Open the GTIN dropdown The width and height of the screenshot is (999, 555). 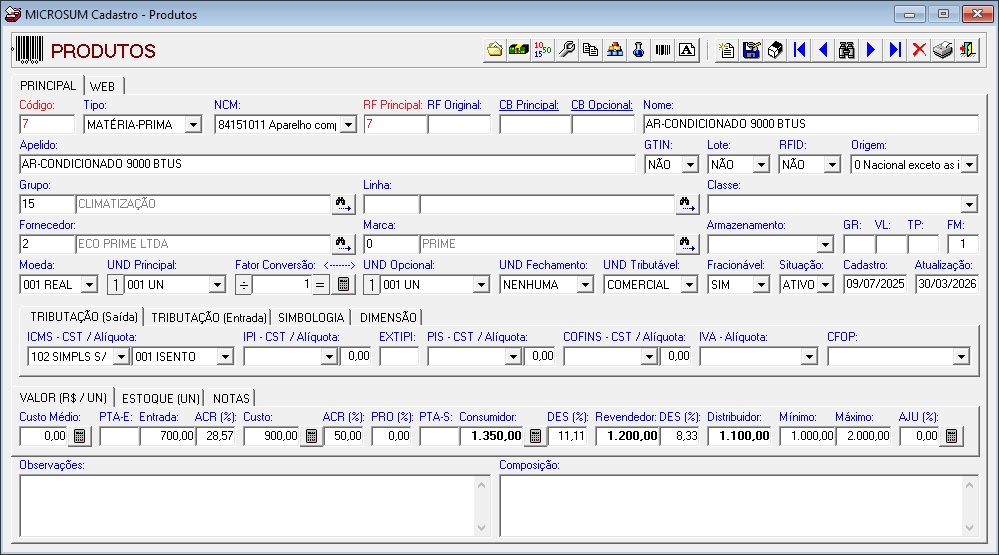pos(690,164)
